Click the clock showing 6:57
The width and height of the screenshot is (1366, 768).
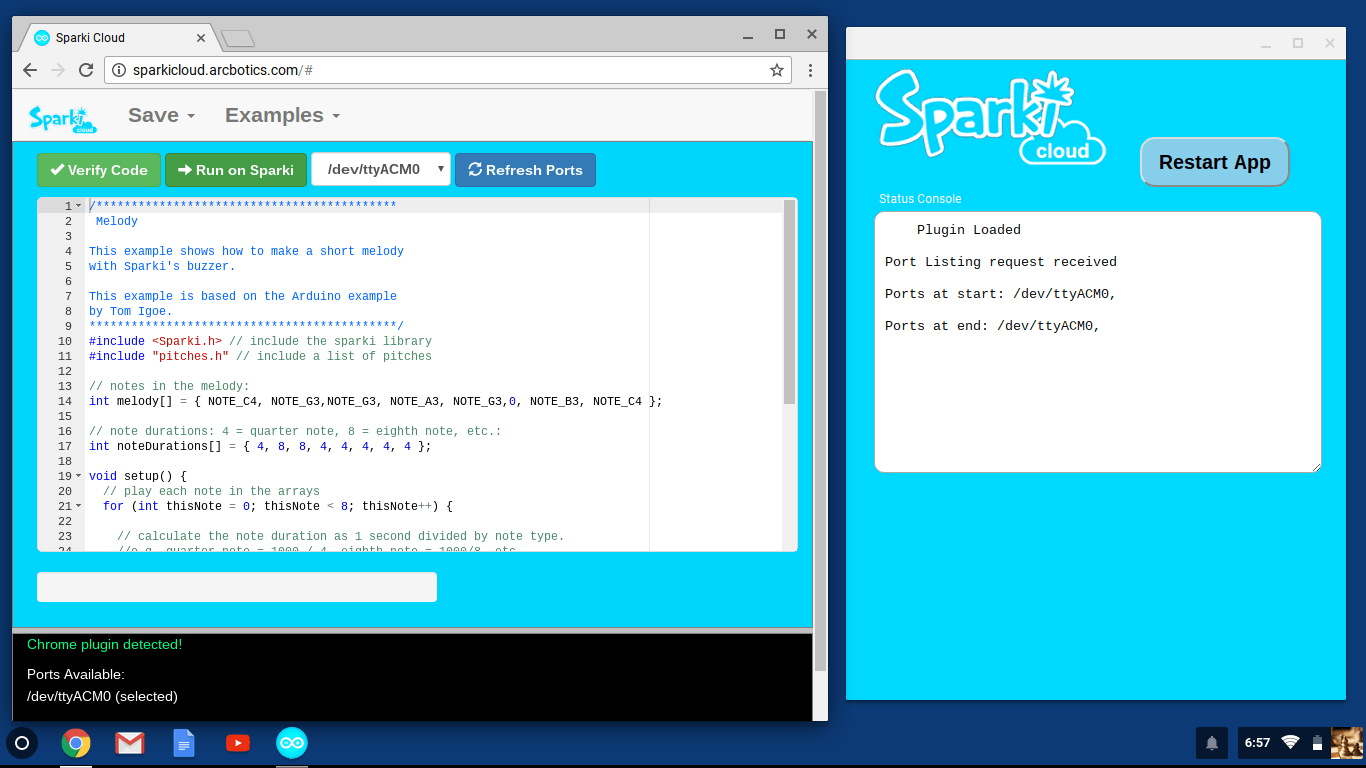[x=1257, y=743]
